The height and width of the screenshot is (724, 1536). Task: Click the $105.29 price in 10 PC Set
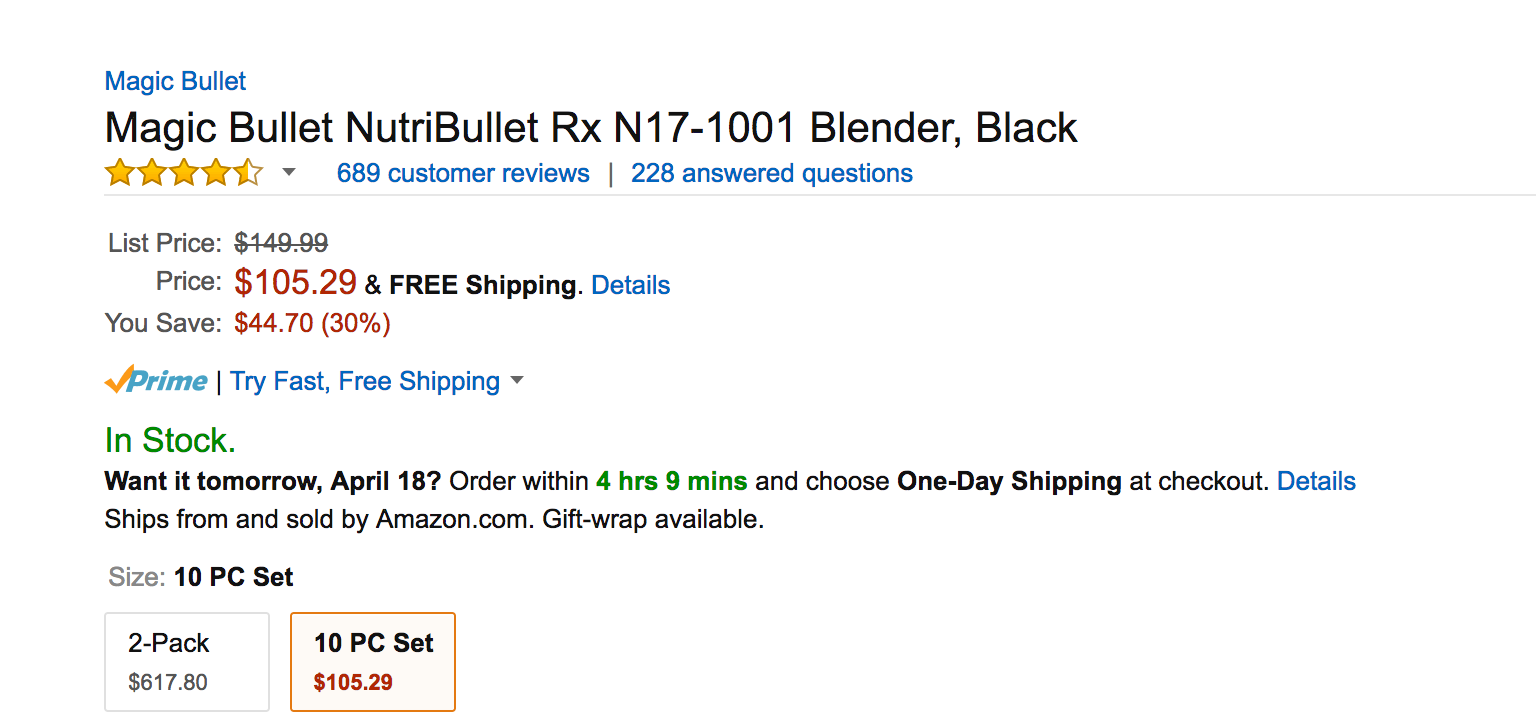(x=353, y=683)
